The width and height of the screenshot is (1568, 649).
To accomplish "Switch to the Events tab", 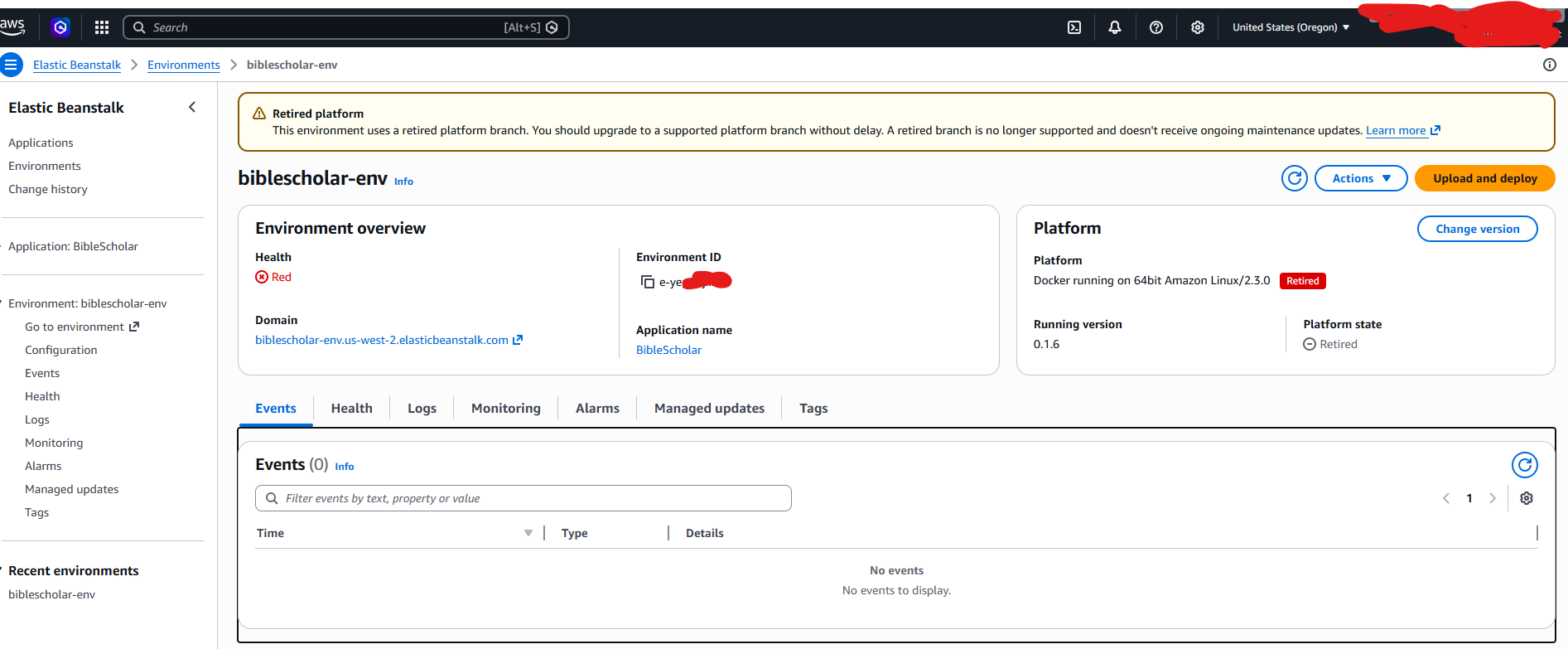I will click(276, 408).
